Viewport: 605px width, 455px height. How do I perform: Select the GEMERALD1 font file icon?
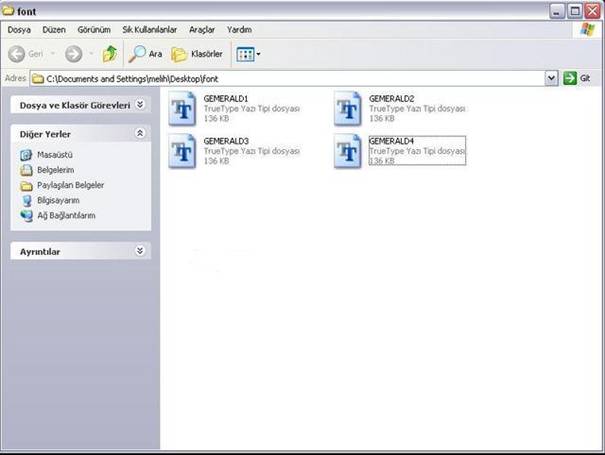point(183,107)
